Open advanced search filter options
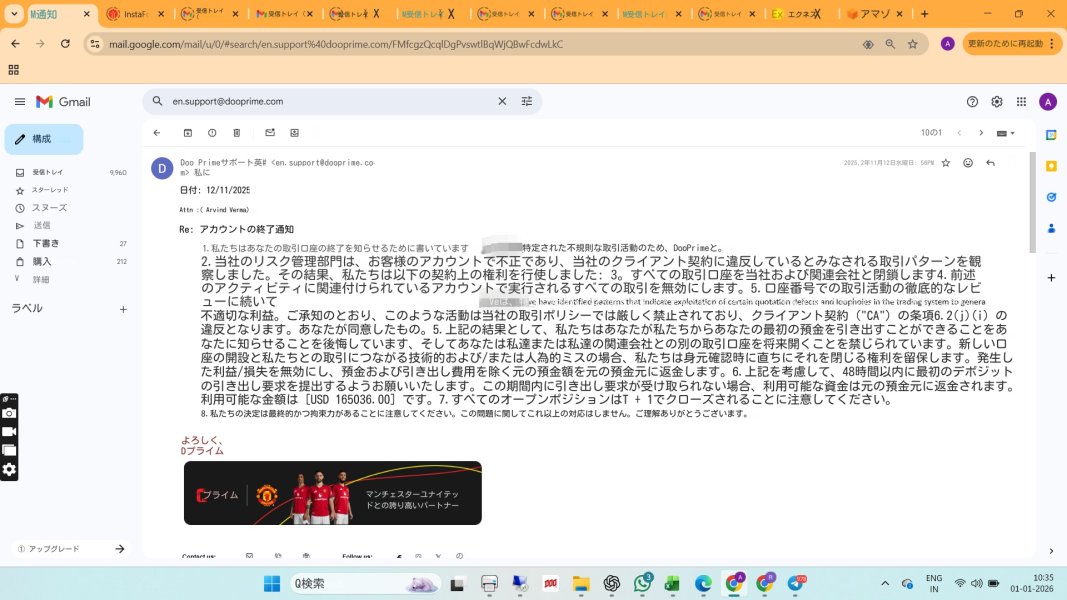 coord(527,101)
